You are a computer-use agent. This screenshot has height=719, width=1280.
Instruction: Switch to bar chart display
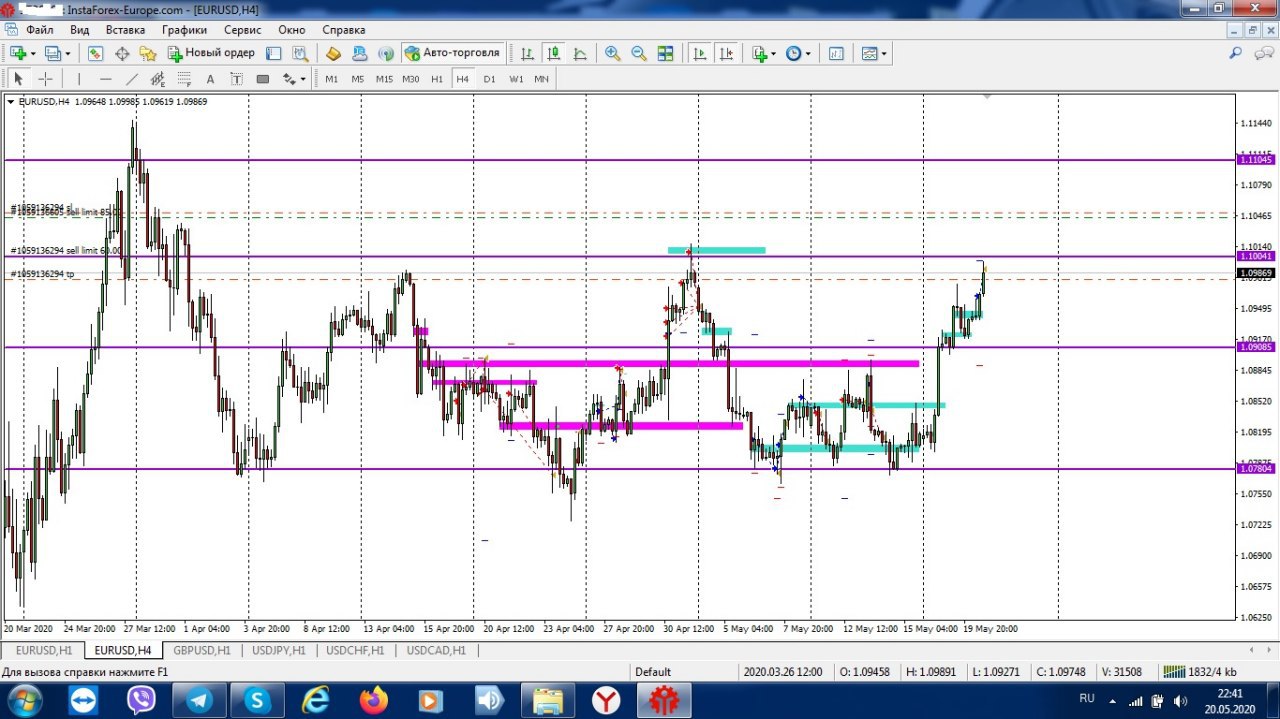[x=527, y=53]
